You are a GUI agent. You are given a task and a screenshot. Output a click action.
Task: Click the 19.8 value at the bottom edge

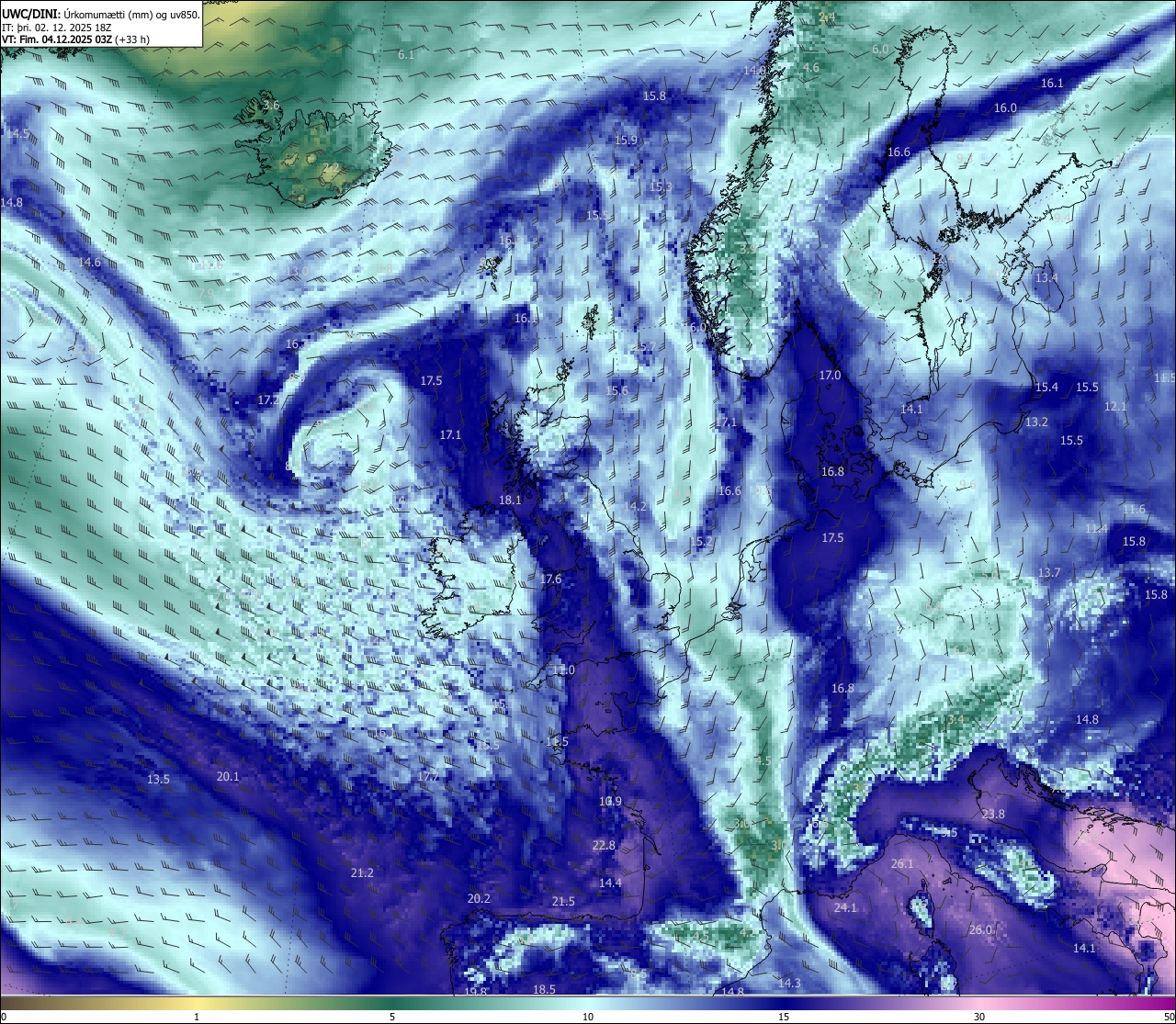[475, 992]
